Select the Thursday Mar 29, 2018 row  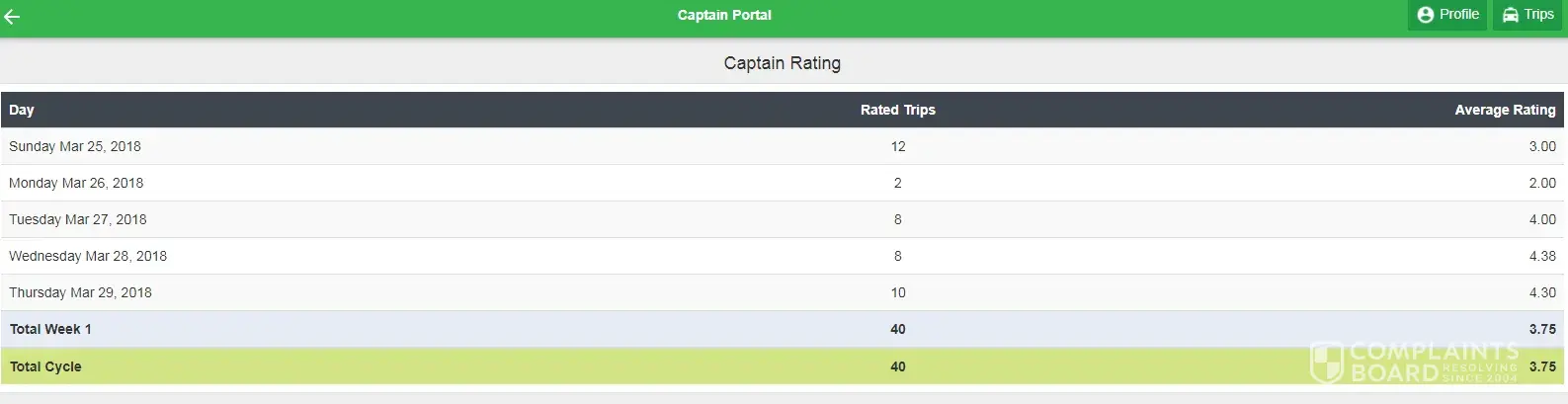(x=80, y=292)
